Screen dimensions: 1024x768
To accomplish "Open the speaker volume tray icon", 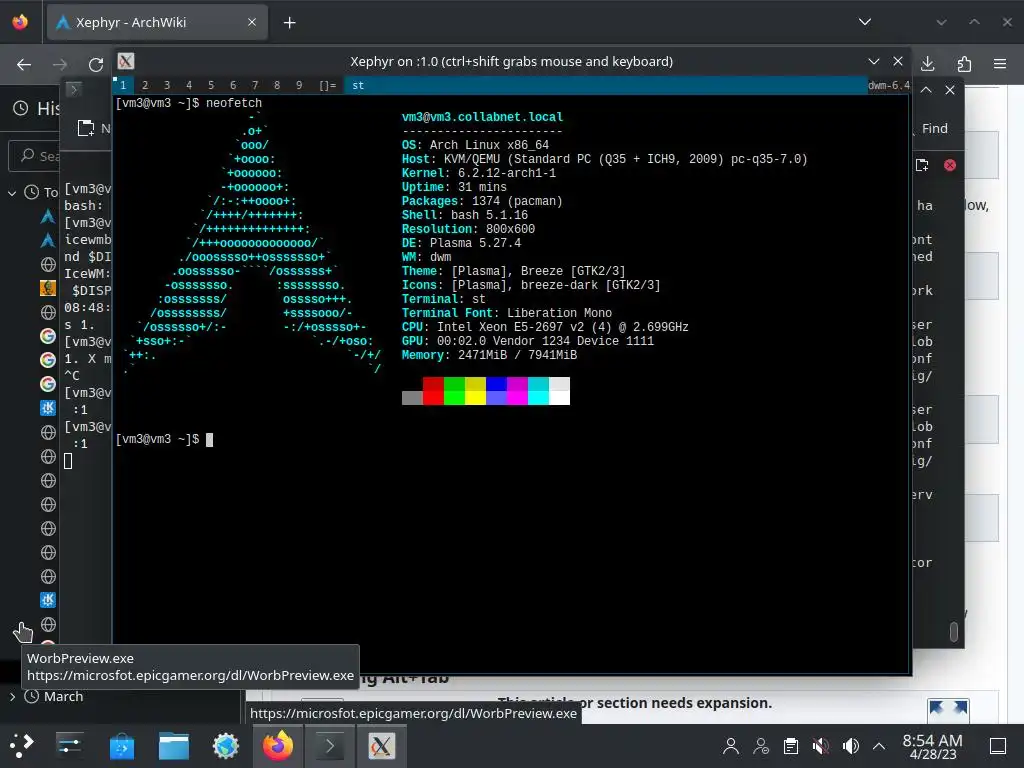I will click(850, 746).
